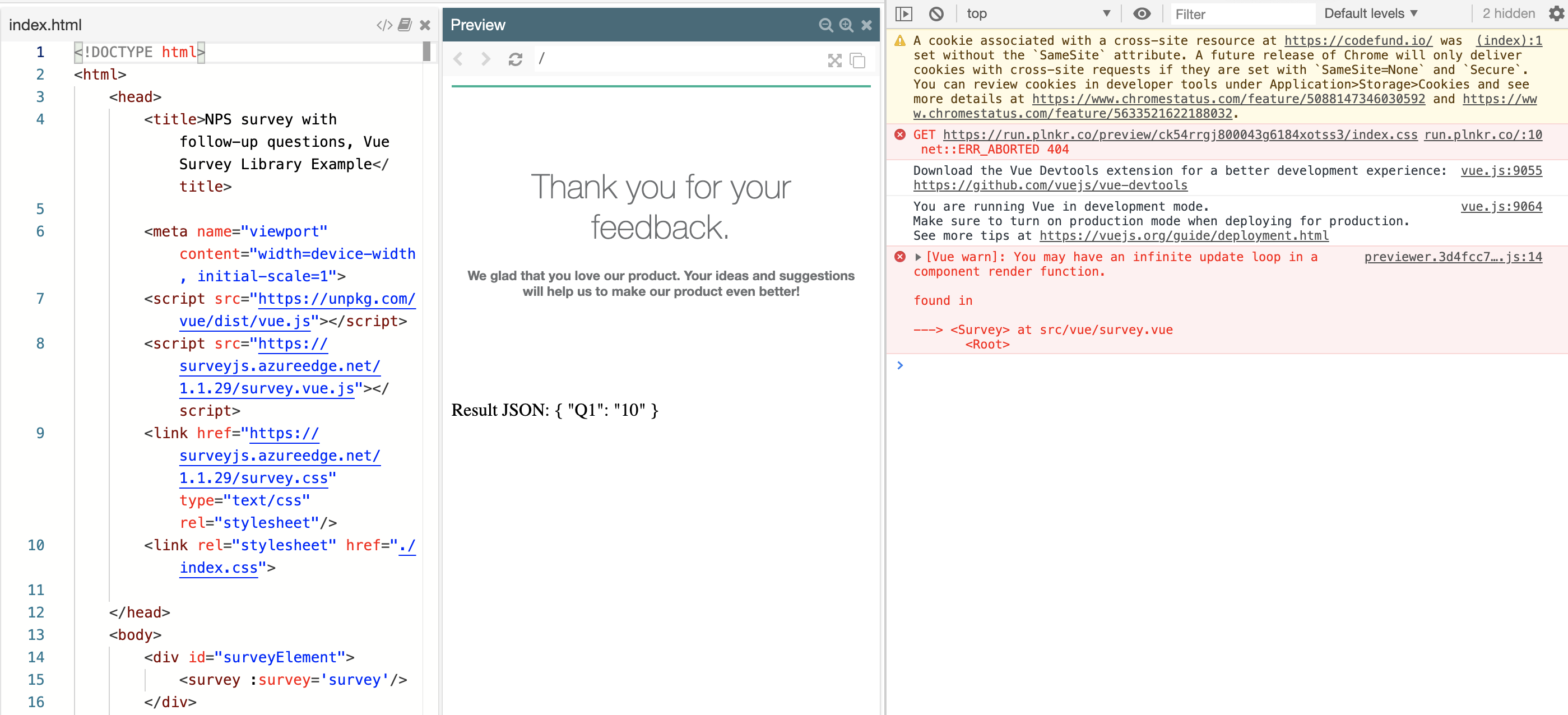
Task: Open chromestatus feature 5088147346030592 link
Action: [1228, 99]
